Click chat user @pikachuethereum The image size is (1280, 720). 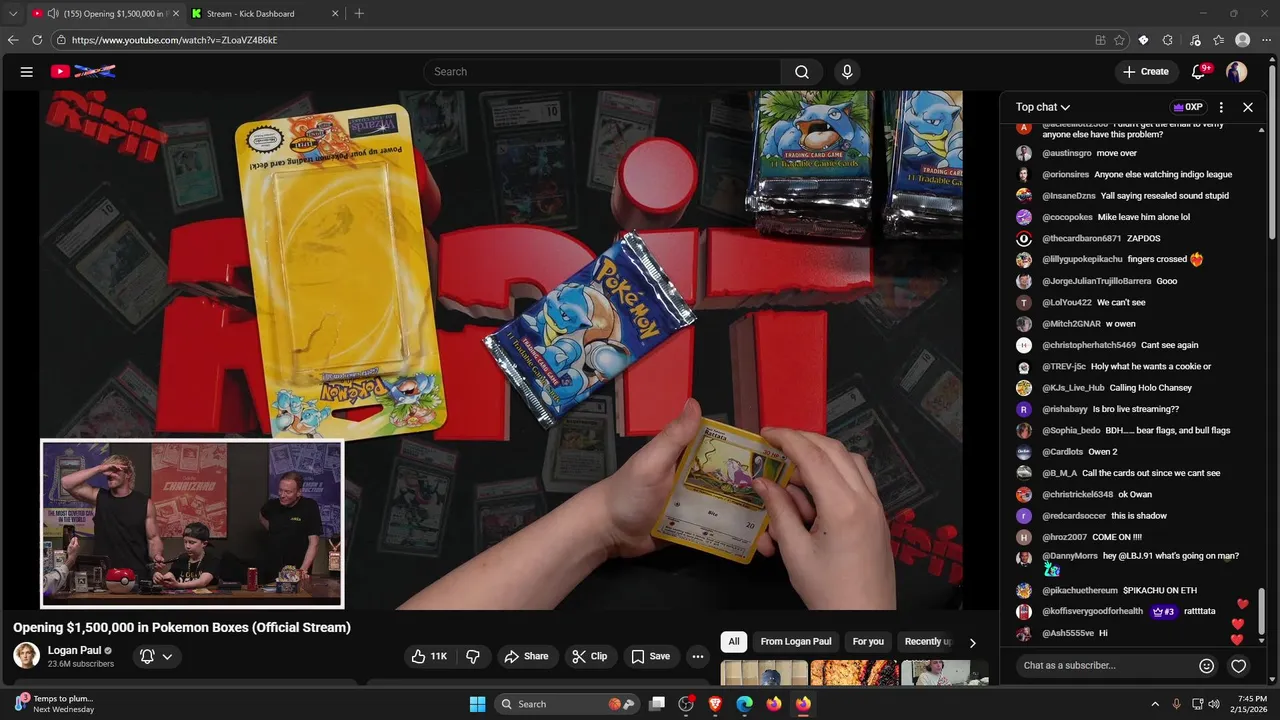[1080, 590]
